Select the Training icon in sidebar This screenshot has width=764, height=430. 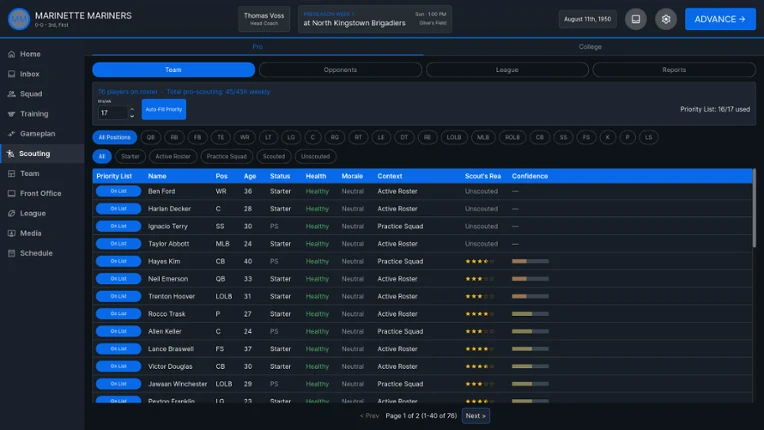point(12,114)
